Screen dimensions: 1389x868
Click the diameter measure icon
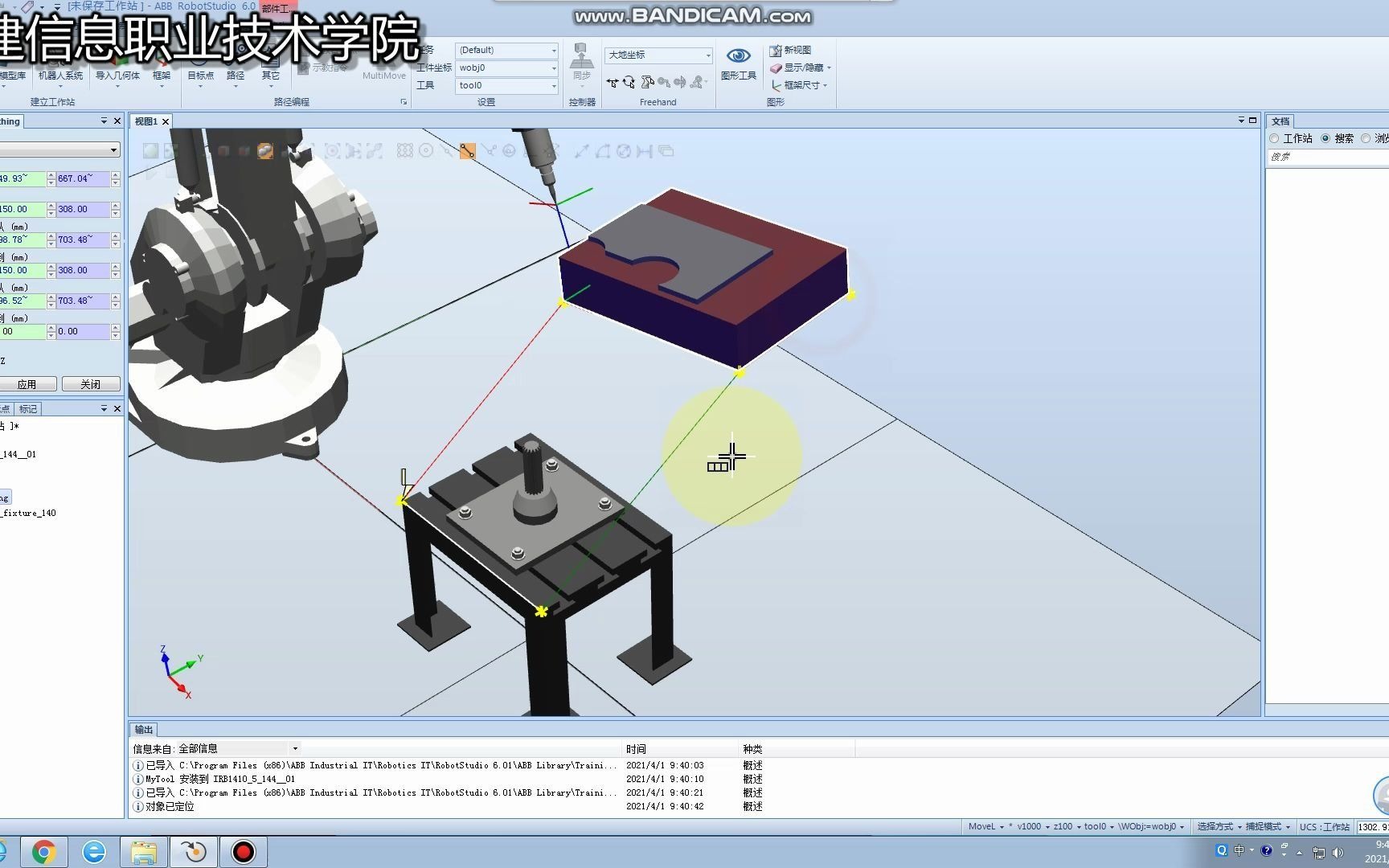click(623, 150)
